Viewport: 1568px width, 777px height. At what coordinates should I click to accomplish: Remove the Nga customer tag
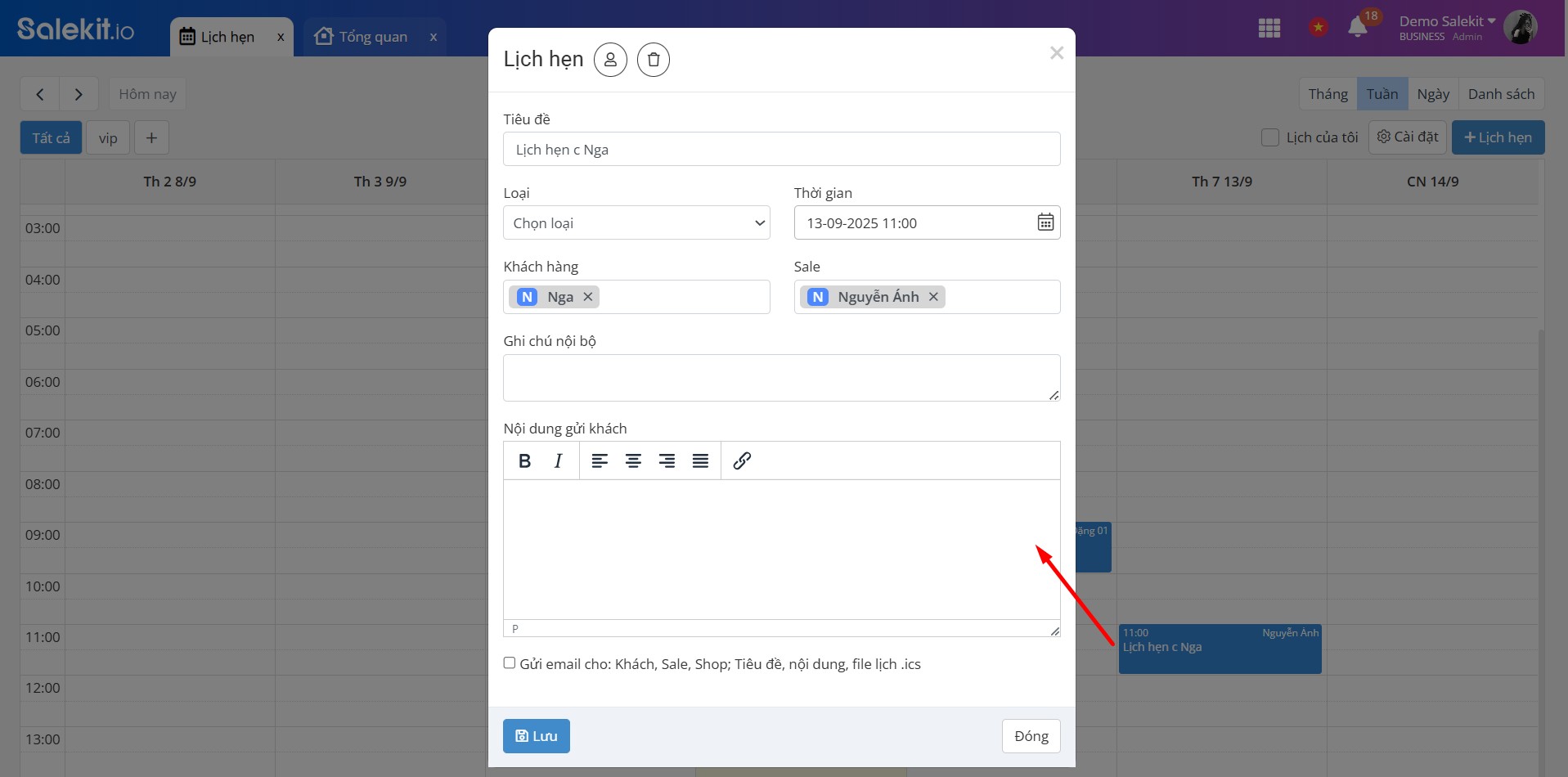pos(588,297)
